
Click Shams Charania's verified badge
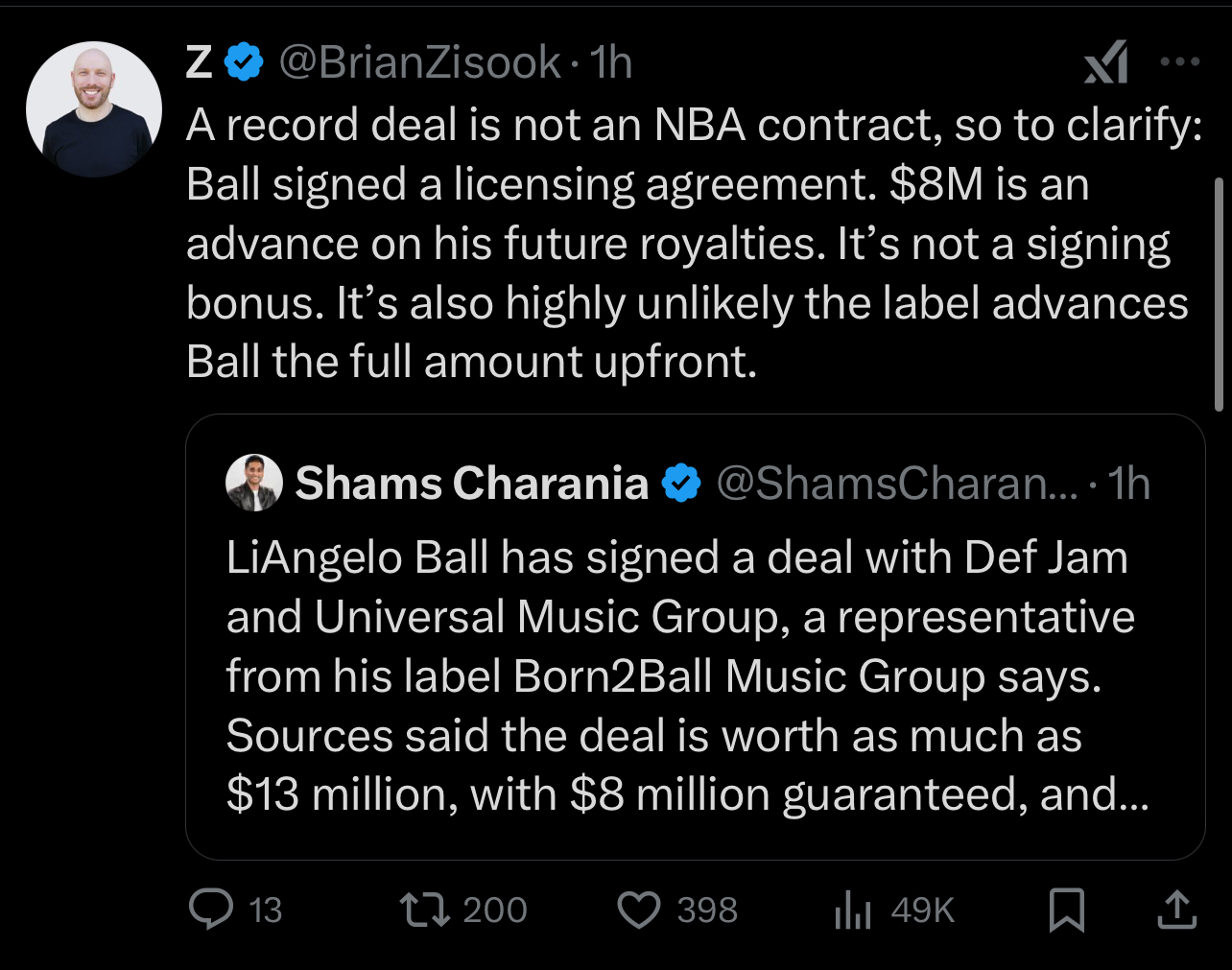point(680,483)
